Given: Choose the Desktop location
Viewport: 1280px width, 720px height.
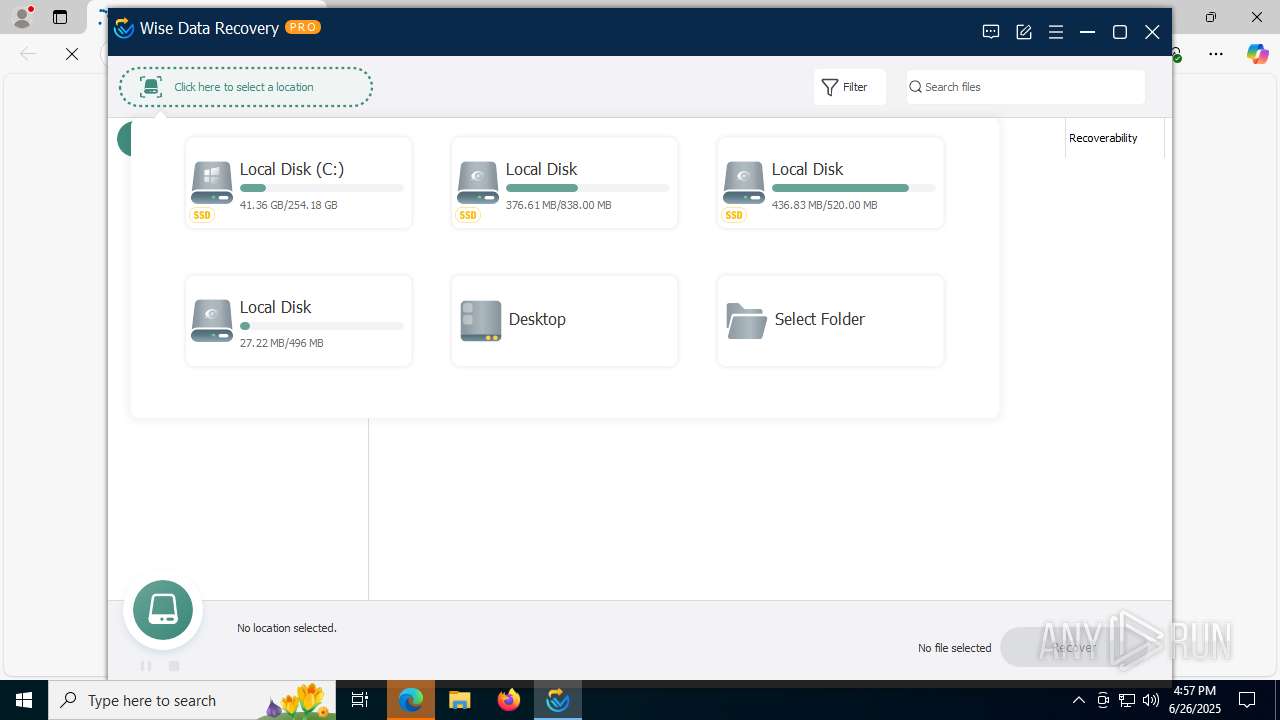Looking at the screenshot, I should coord(565,321).
